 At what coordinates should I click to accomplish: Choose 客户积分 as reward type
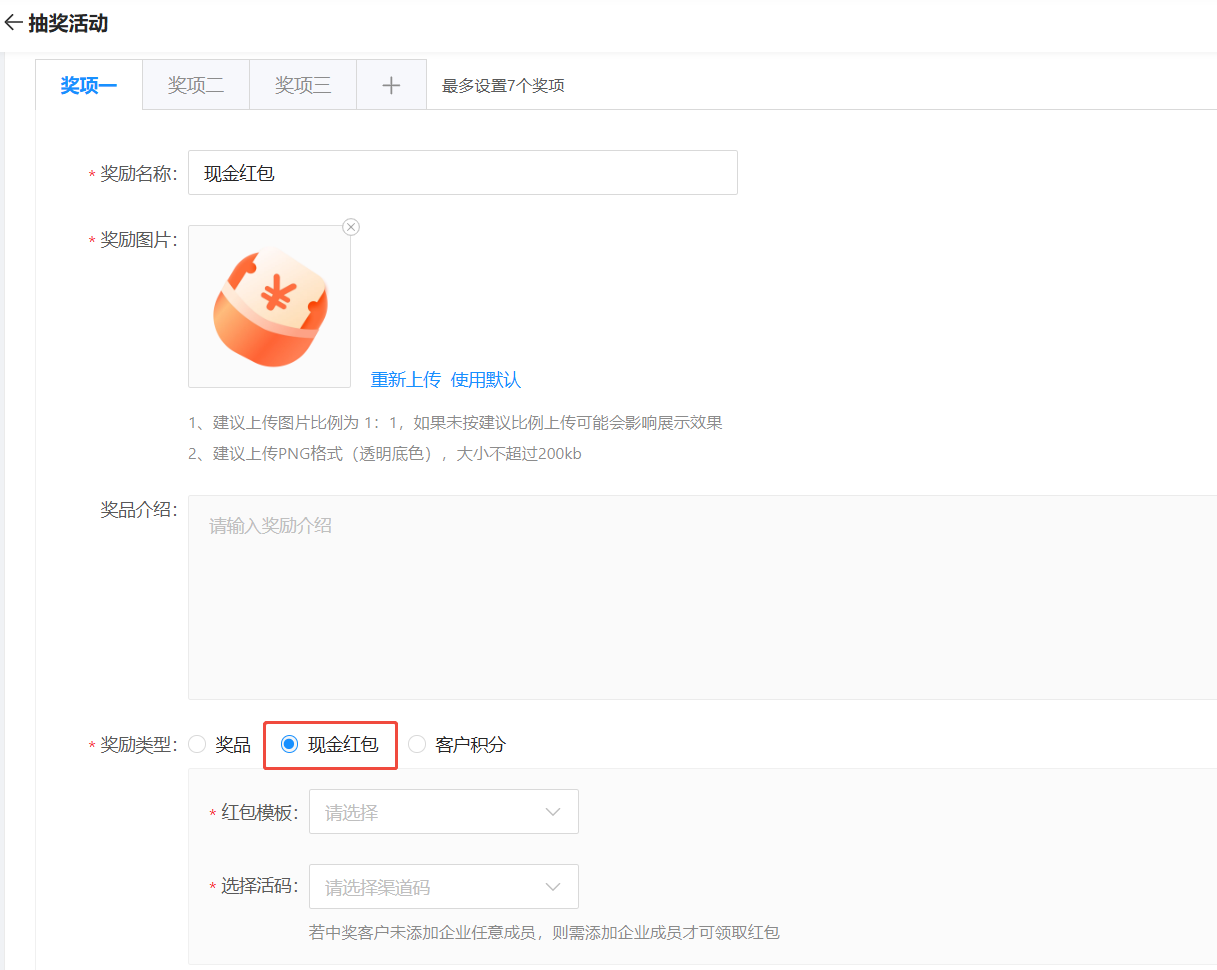pos(417,744)
